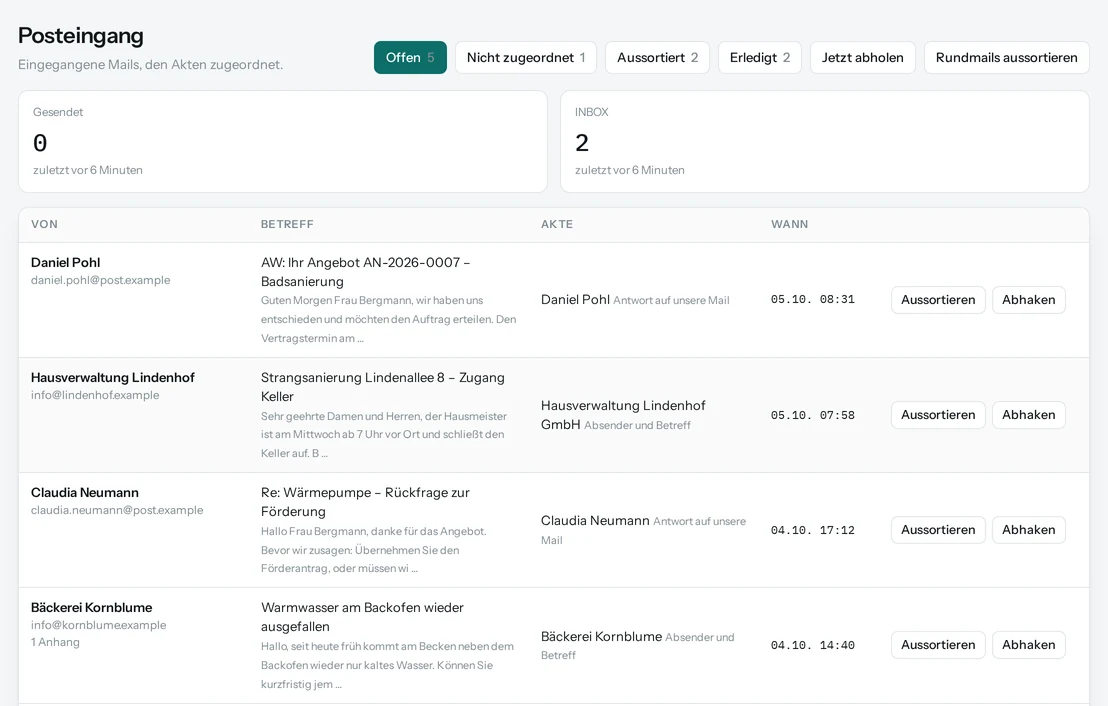Aussortieren the Daniel Pohl mail
The height and width of the screenshot is (706, 1108).
tap(938, 300)
